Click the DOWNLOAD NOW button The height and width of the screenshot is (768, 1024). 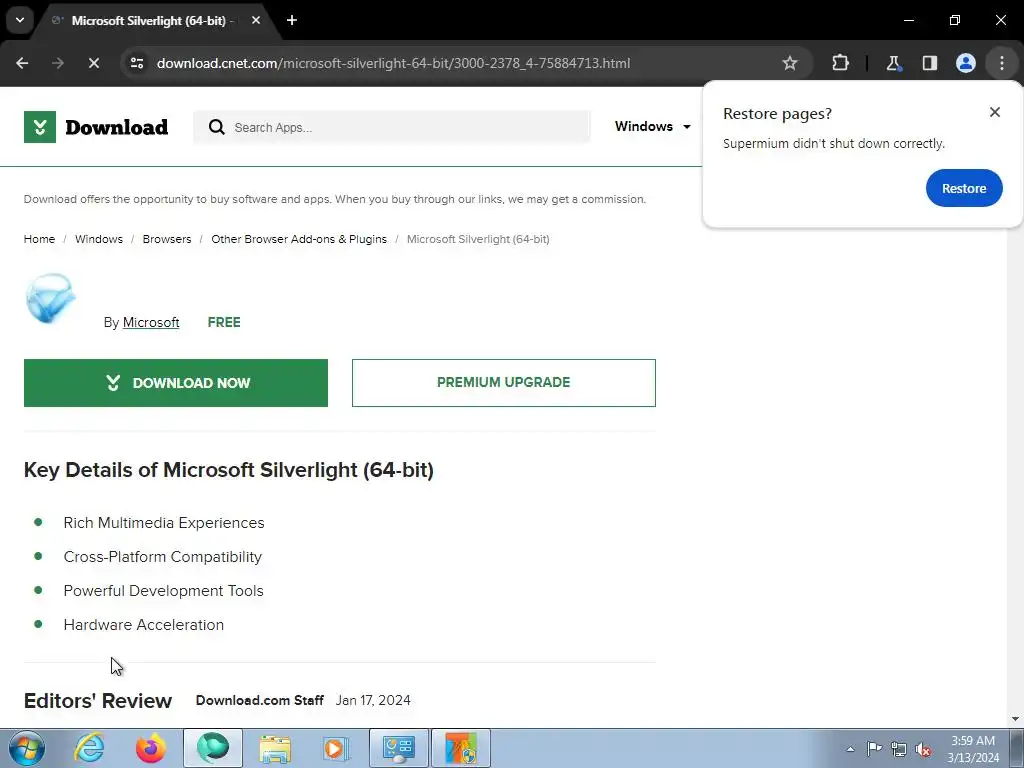click(x=176, y=383)
